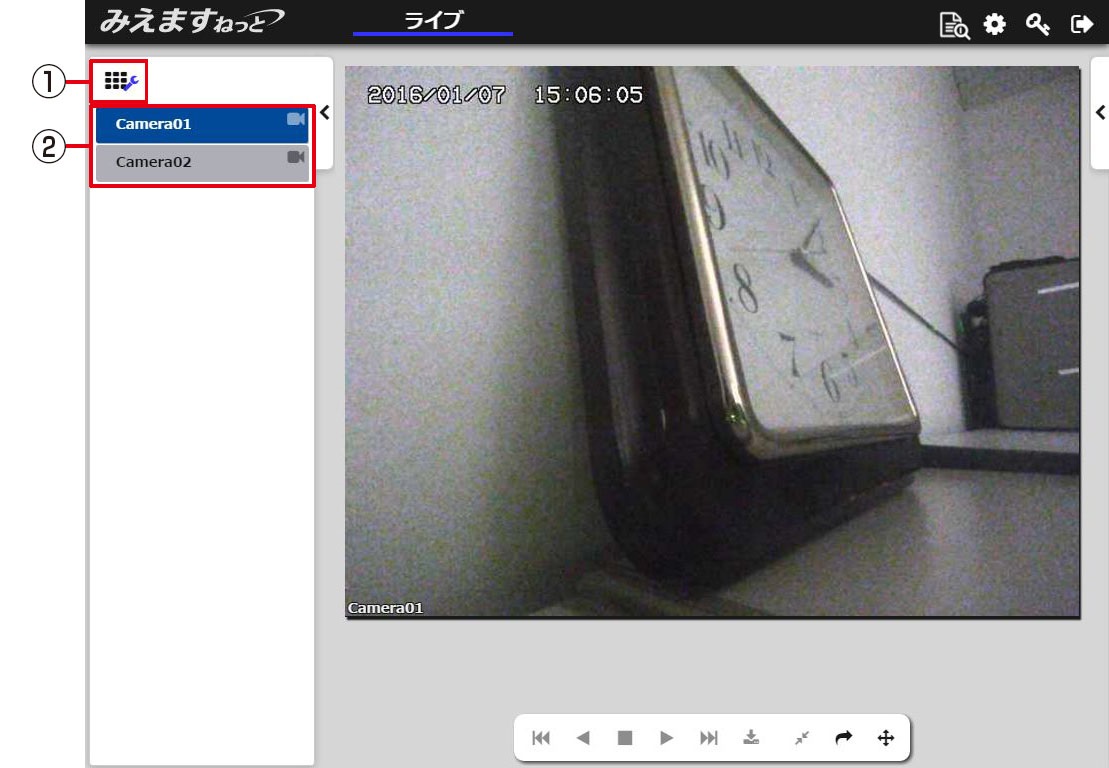The height and width of the screenshot is (768, 1109).
Task: Click the shrink view arrows icon
Action: click(x=801, y=738)
